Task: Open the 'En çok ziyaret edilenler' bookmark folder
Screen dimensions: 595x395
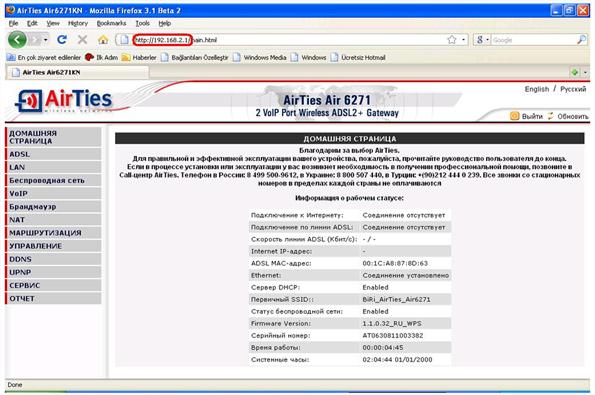Action: click(x=44, y=57)
